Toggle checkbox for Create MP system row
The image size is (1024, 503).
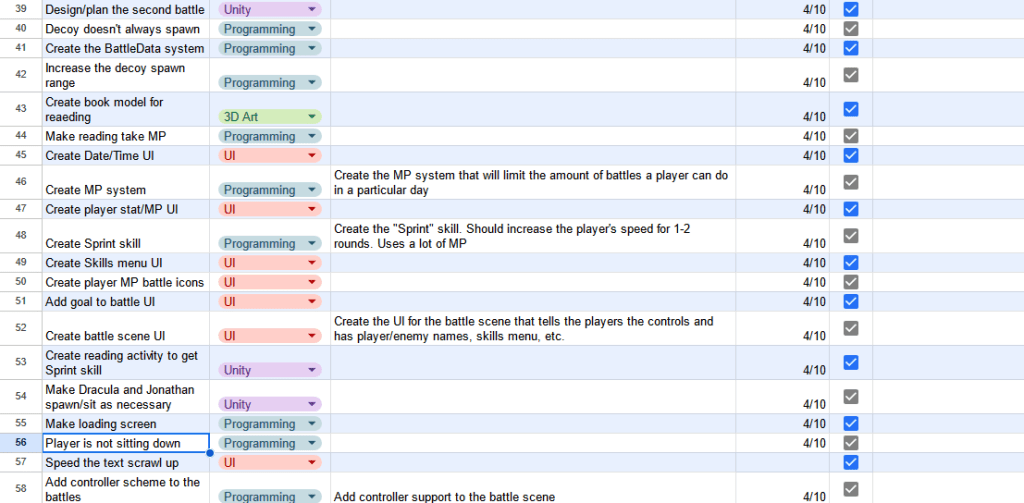(x=851, y=182)
